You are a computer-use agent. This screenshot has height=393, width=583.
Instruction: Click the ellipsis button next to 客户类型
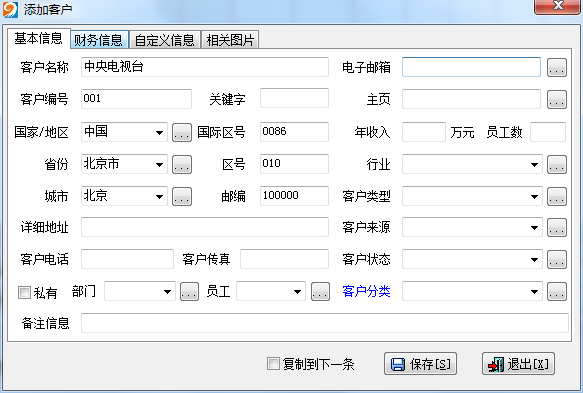tap(557, 196)
